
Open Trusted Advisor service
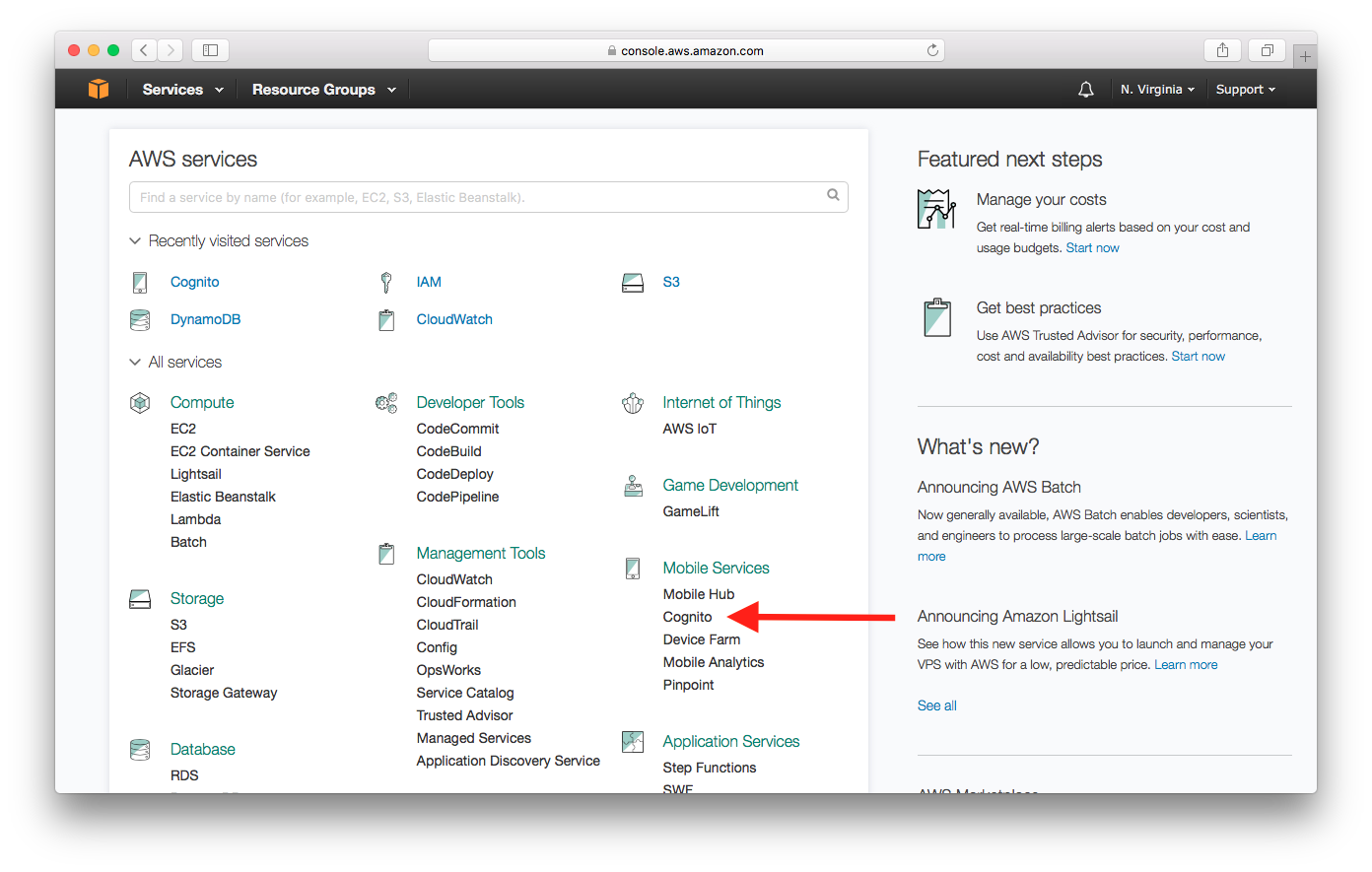coord(464,715)
